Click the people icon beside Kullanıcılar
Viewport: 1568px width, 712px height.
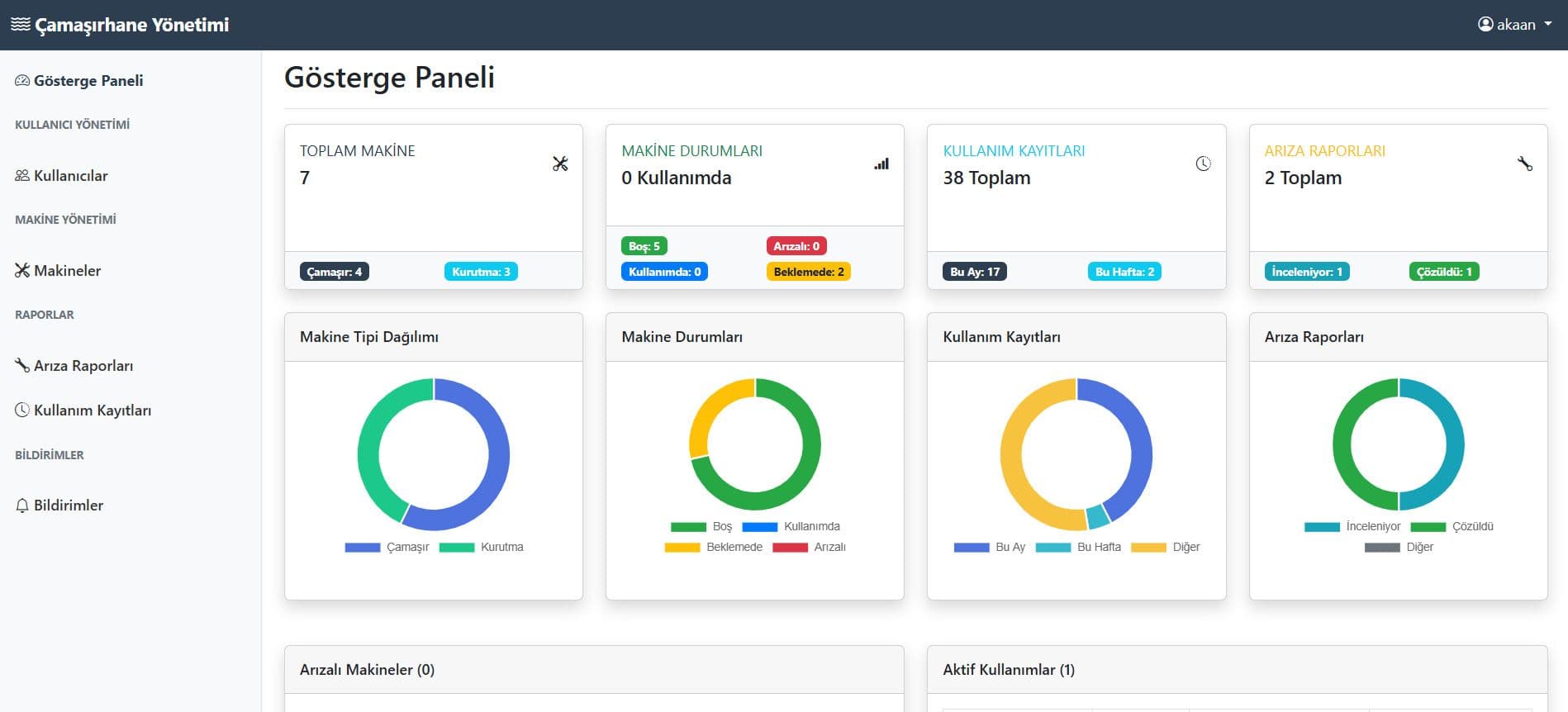pos(22,176)
